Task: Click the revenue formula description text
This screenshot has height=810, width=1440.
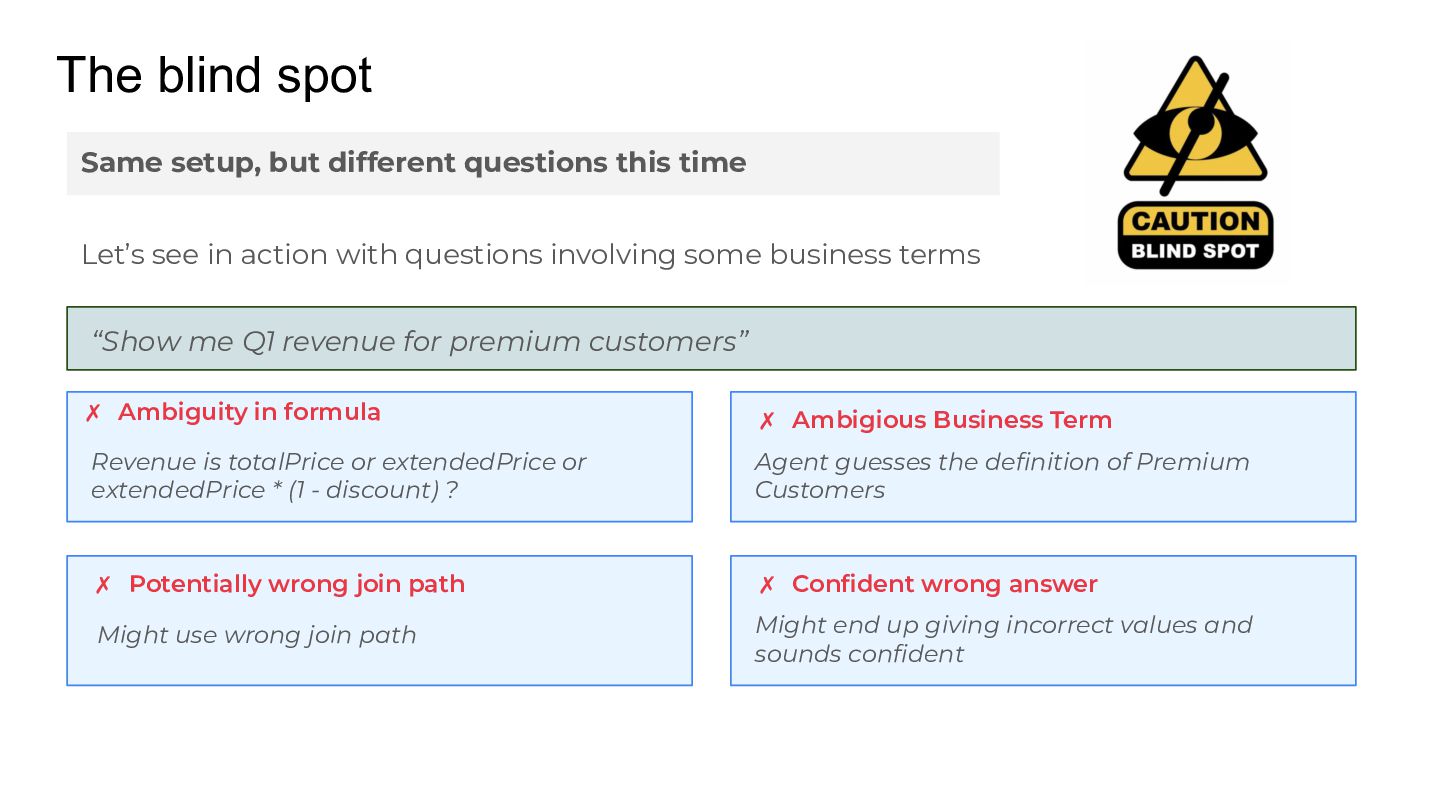Action: [x=338, y=476]
